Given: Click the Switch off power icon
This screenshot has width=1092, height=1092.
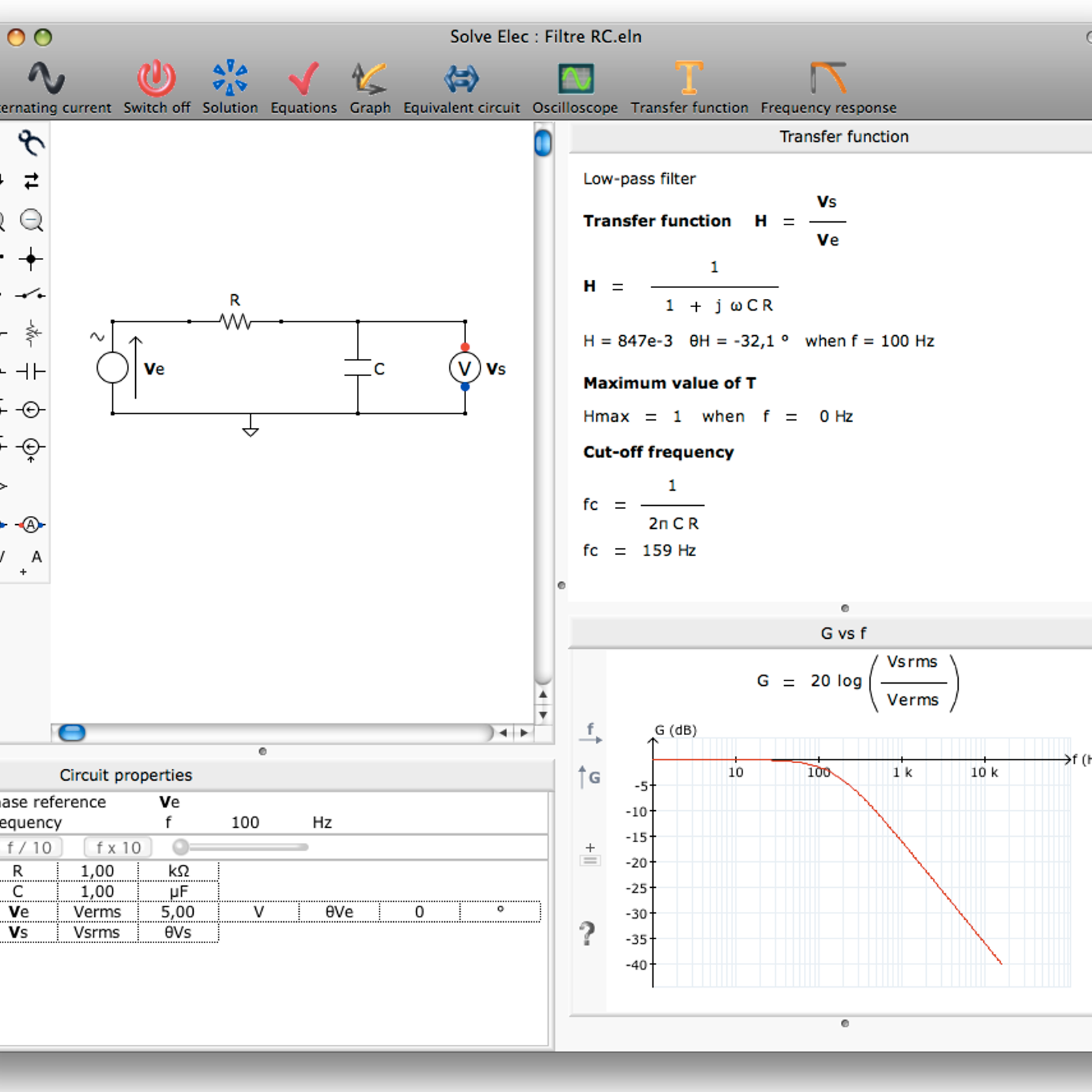Looking at the screenshot, I should [x=156, y=78].
